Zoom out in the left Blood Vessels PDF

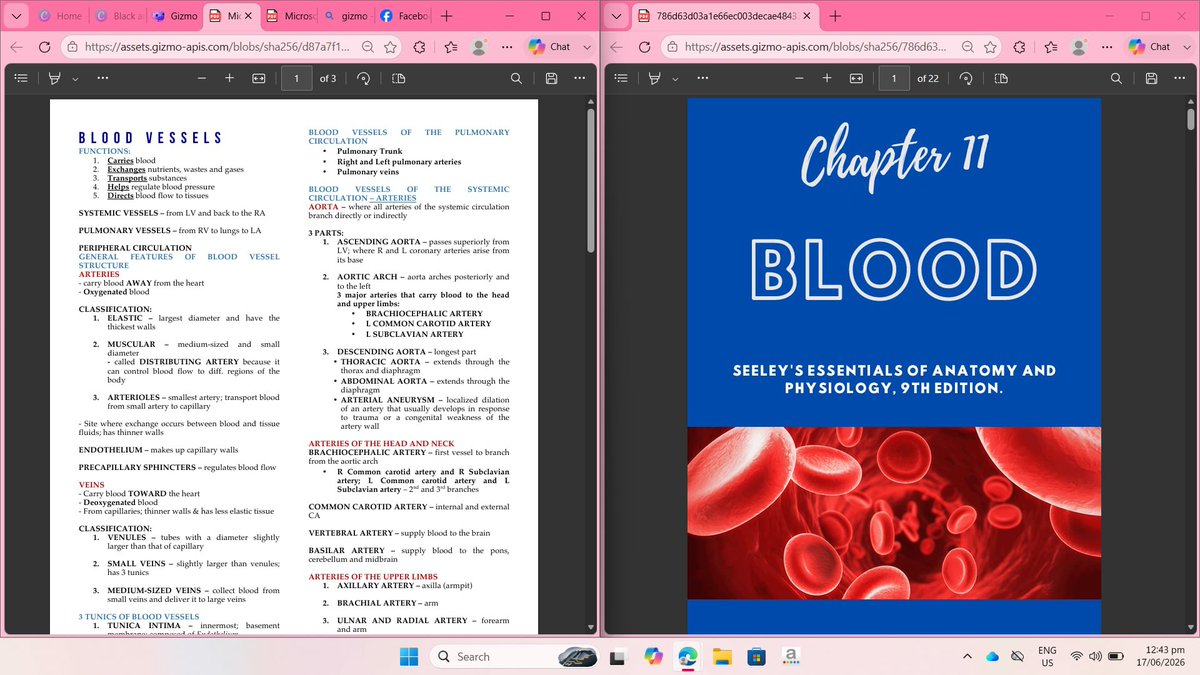click(201, 78)
